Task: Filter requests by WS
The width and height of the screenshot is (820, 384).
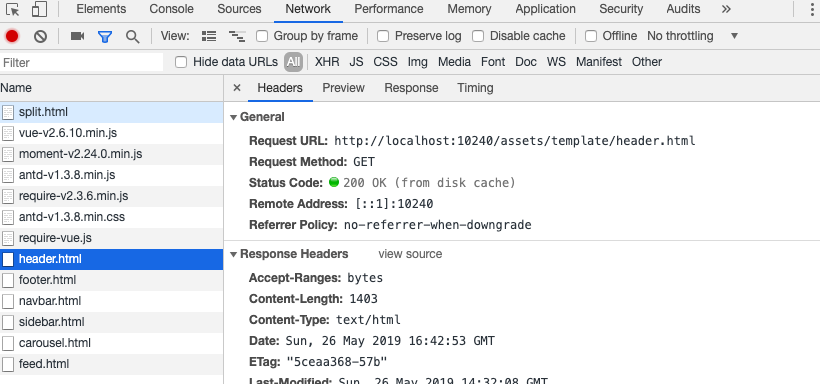Action: (556, 62)
